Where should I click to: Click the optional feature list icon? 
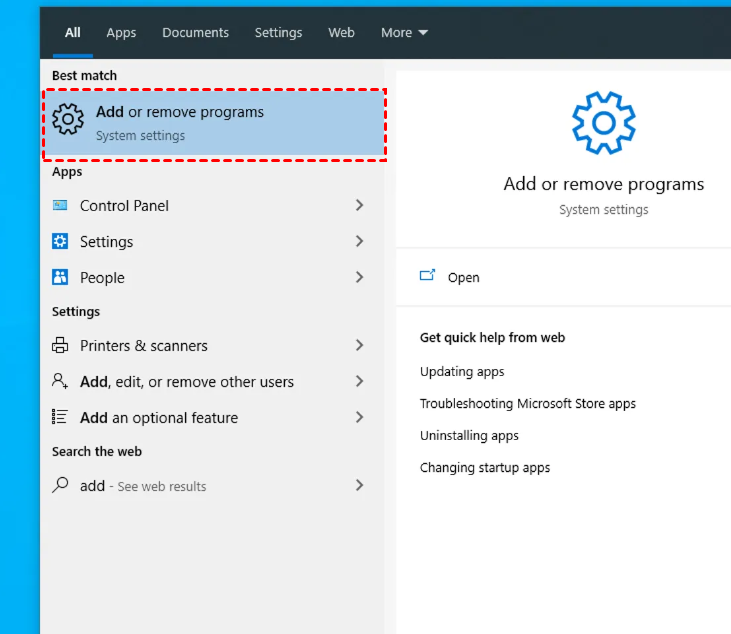point(60,417)
